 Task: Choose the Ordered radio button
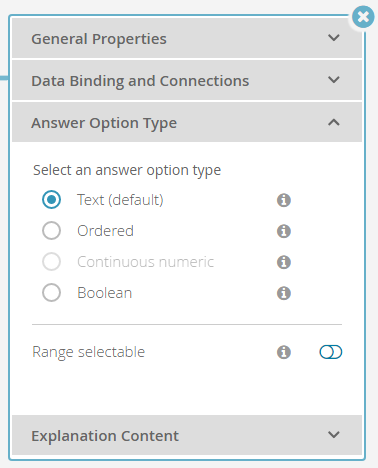pos(51,231)
